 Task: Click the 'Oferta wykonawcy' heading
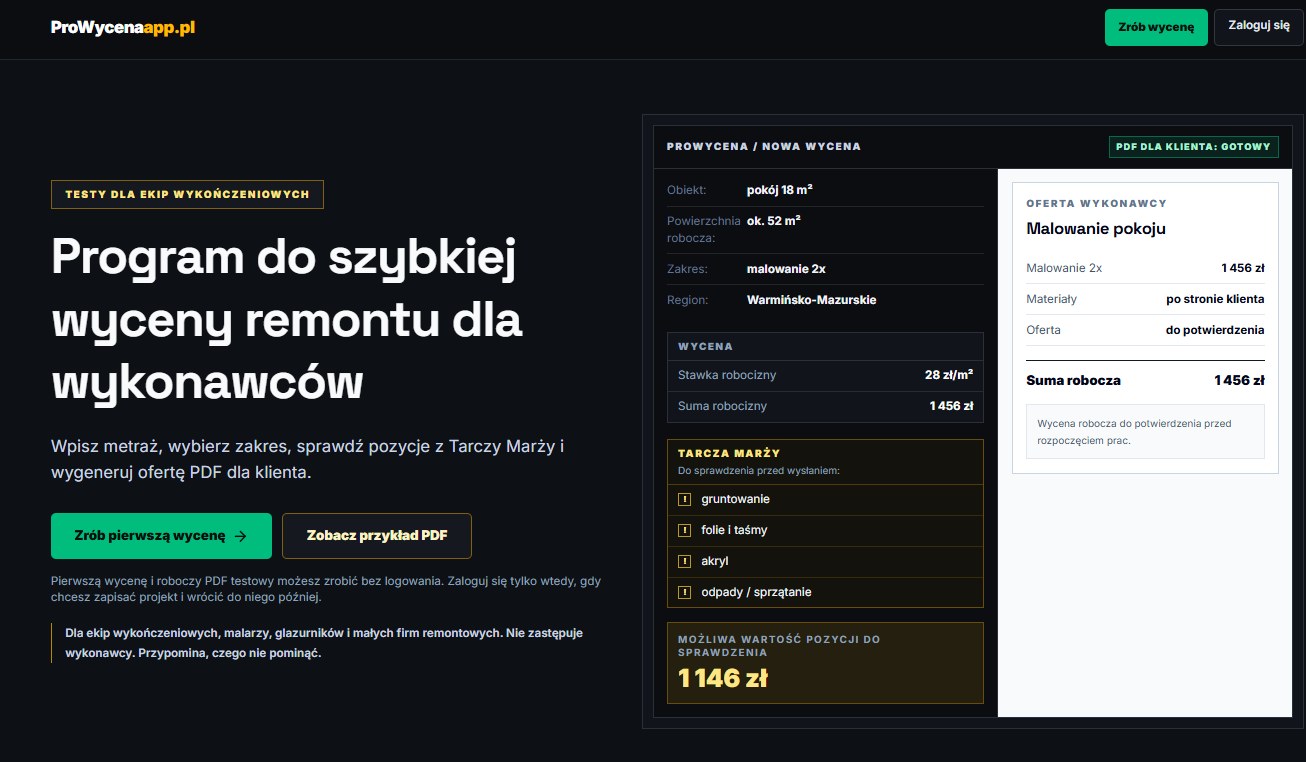click(x=1096, y=203)
